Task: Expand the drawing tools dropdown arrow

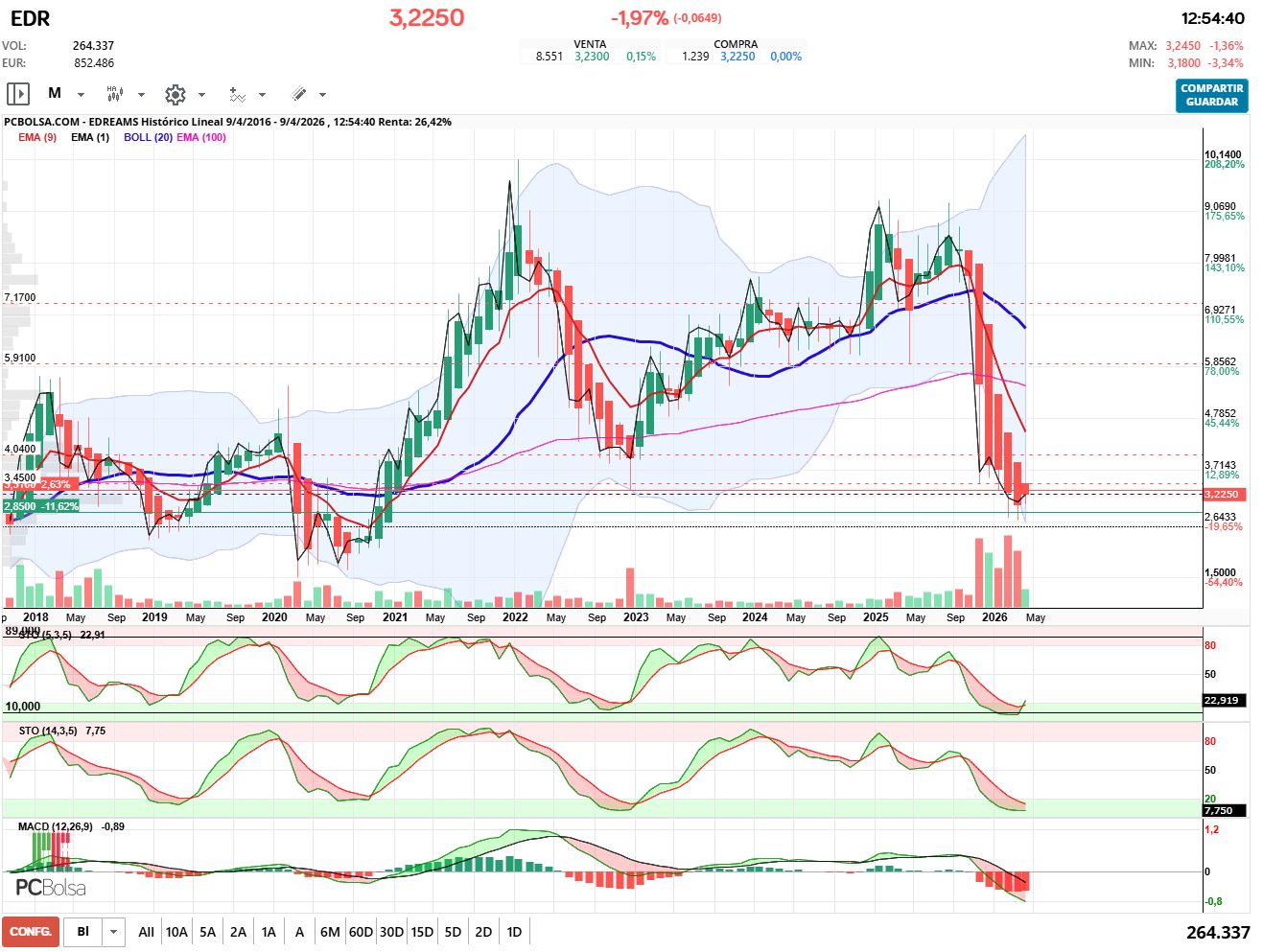Action: coord(322,95)
